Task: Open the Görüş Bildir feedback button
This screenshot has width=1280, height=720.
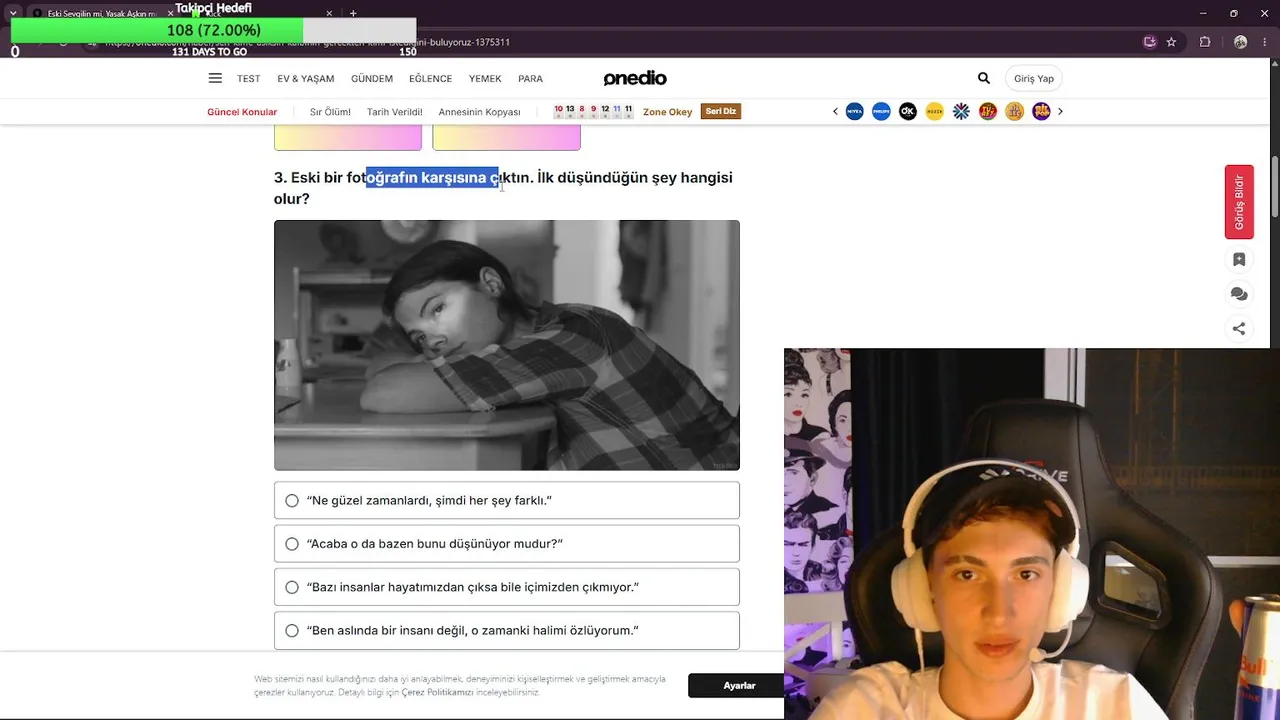Action: tap(1239, 202)
